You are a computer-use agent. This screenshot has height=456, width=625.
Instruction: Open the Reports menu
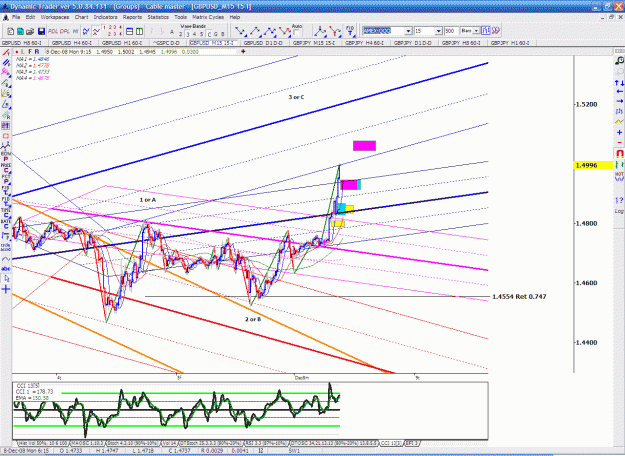click(x=132, y=17)
